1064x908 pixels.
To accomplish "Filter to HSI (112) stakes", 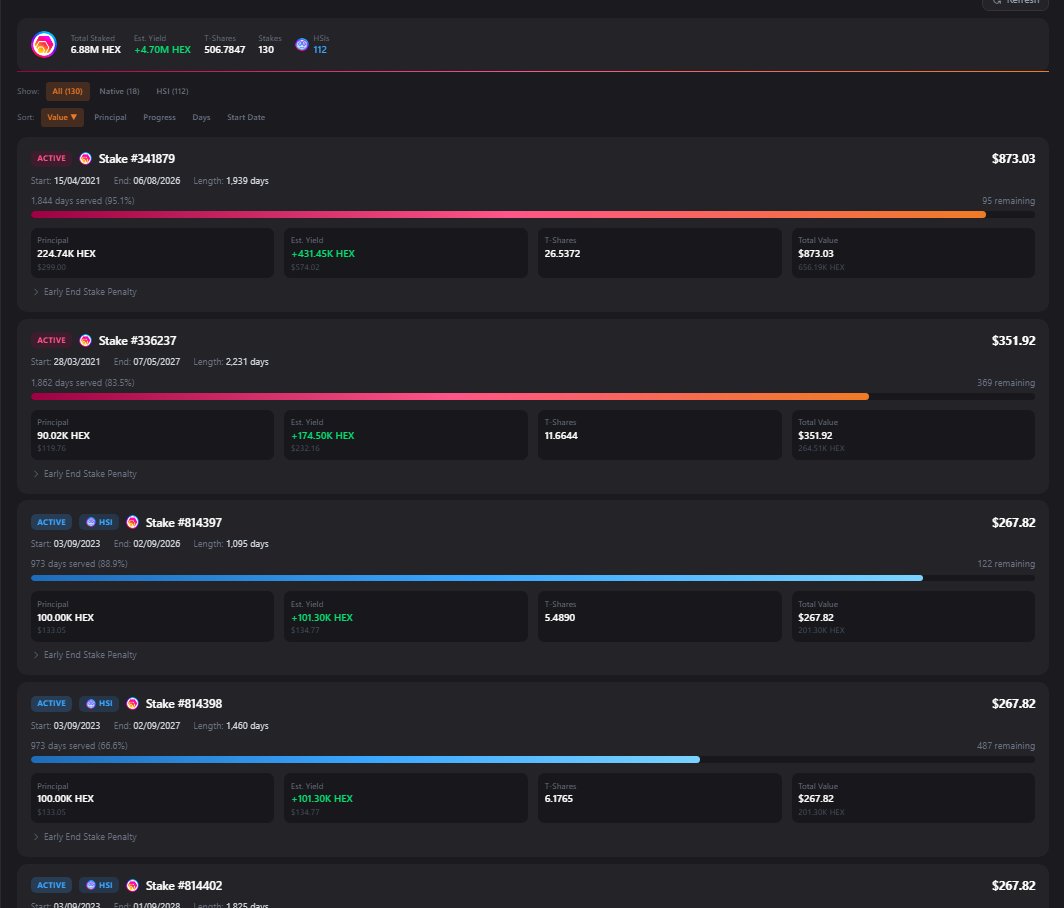I will tap(172, 91).
